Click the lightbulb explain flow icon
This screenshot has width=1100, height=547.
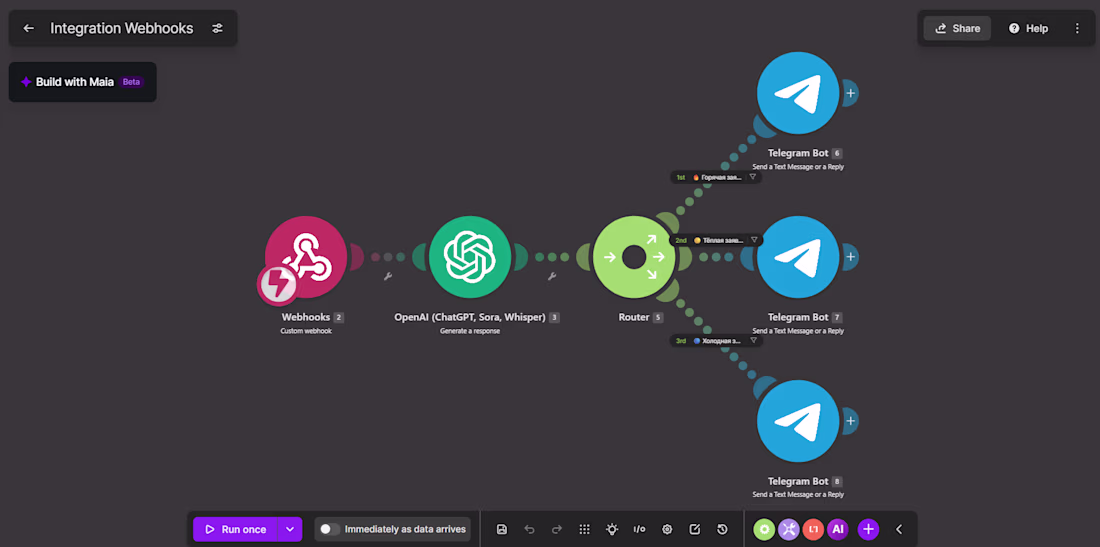point(612,529)
